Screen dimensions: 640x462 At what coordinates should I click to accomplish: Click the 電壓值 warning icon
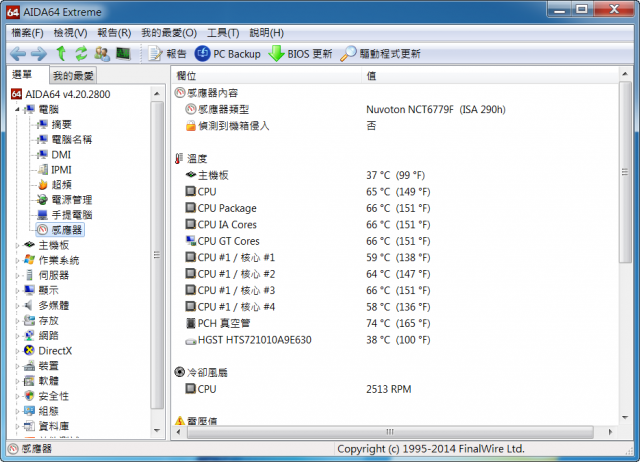click(180, 420)
